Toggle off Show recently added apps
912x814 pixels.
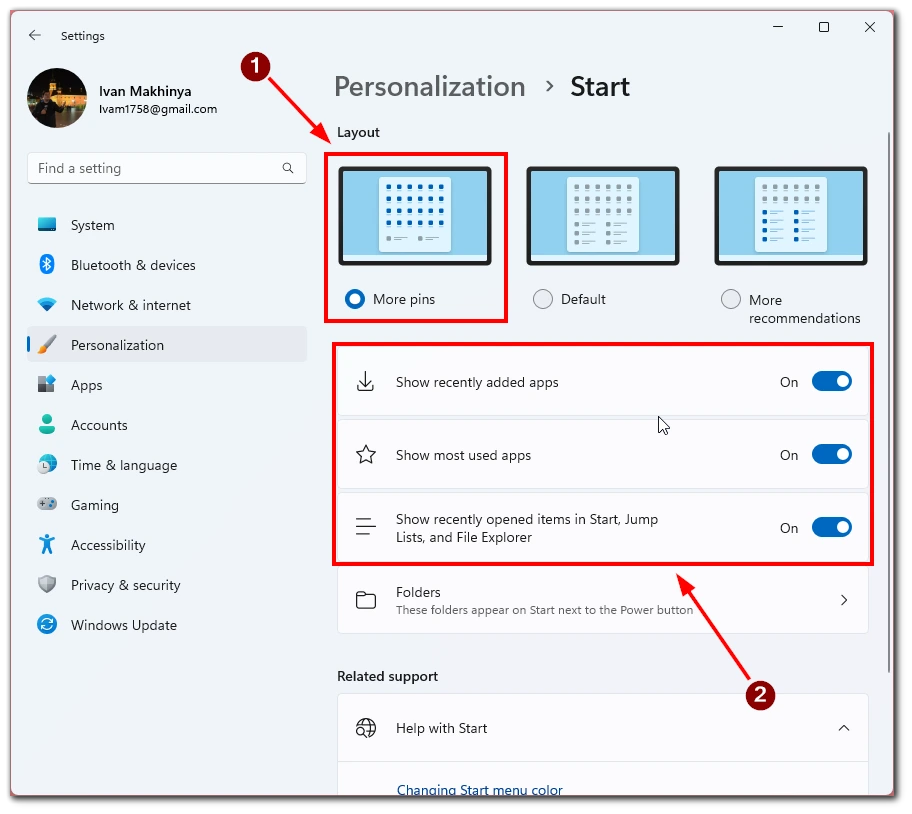[832, 381]
